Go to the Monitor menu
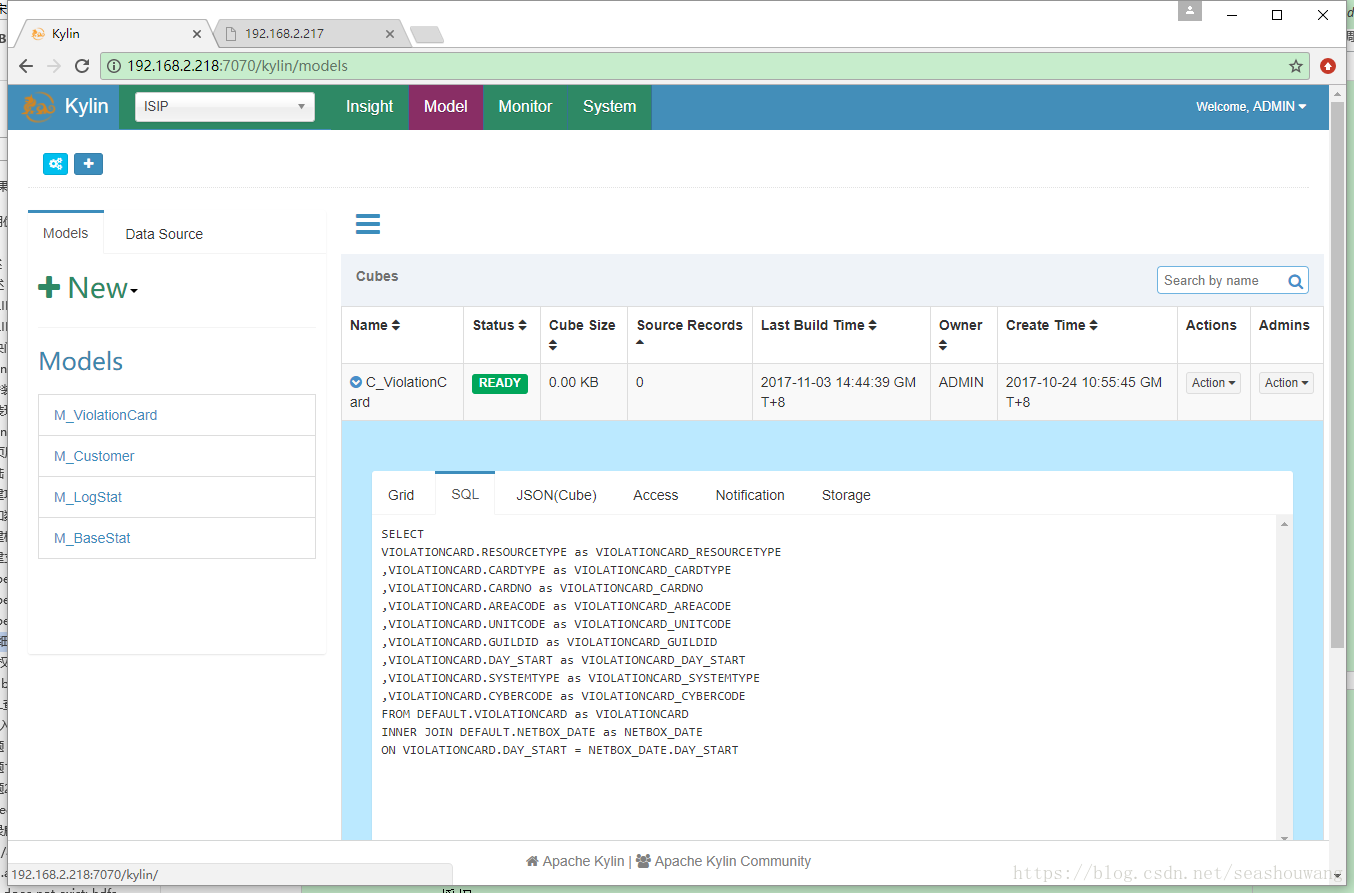The width and height of the screenshot is (1354, 893). coord(525,107)
